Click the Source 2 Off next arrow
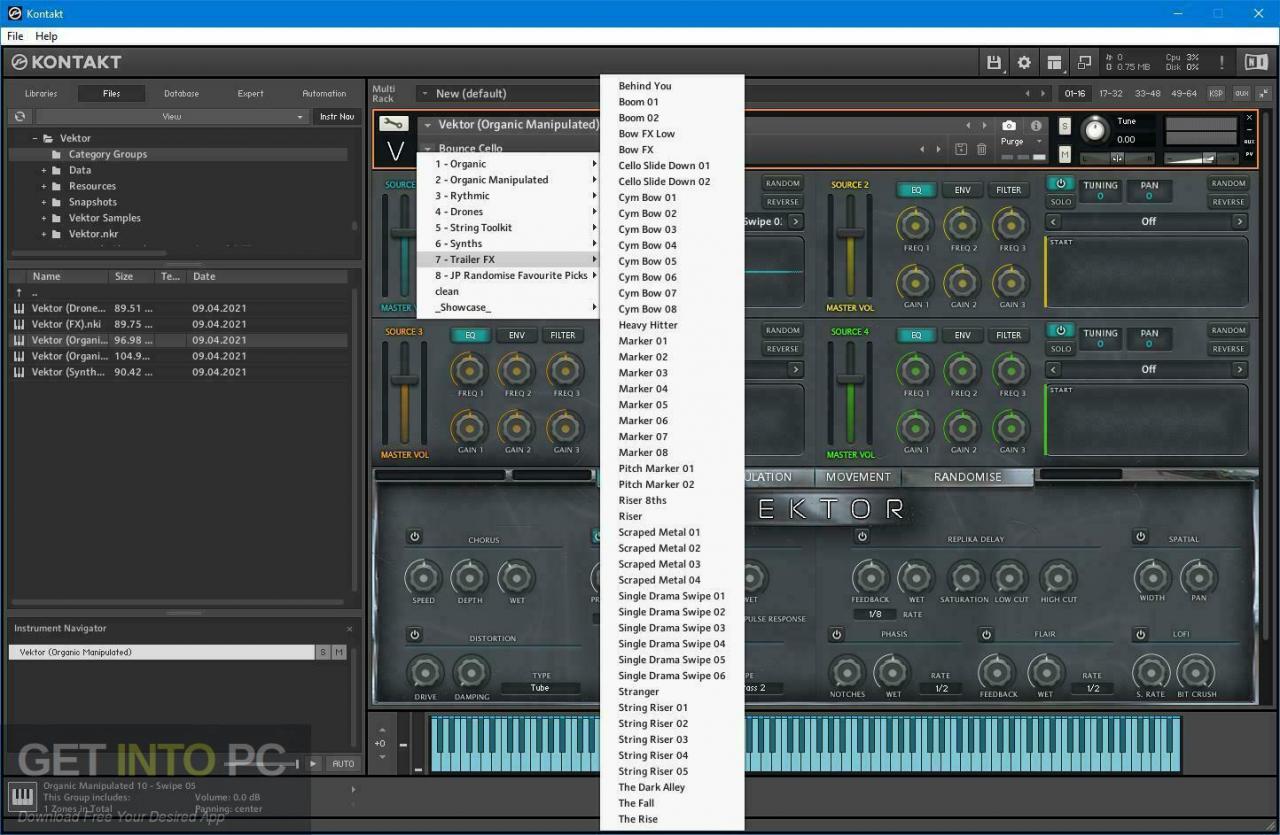 coord(1239,222)
